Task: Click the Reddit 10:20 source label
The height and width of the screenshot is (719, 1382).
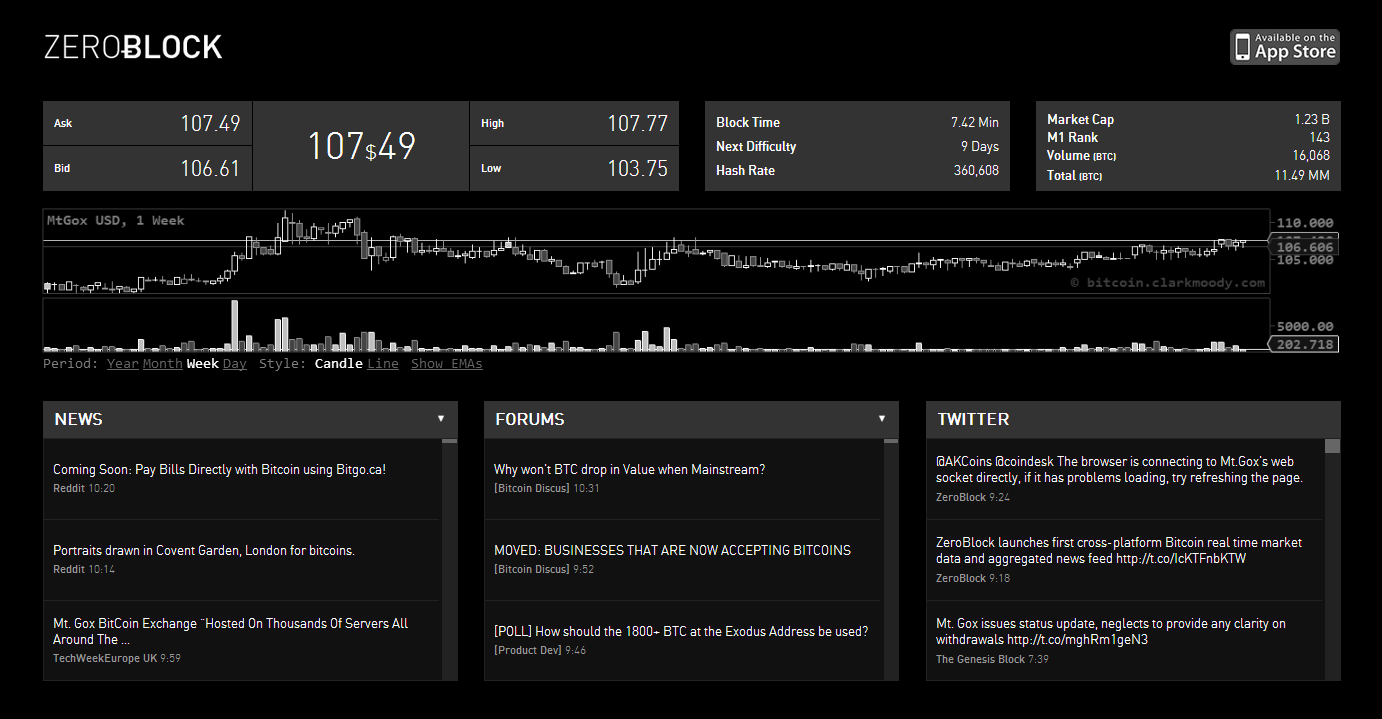Action: coord(84,489)
